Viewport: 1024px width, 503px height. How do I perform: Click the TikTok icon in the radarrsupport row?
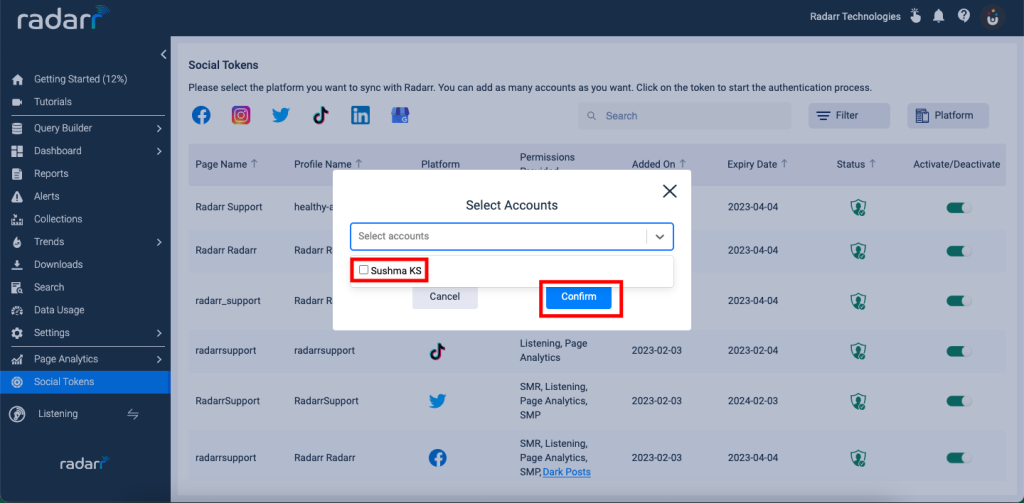(x=437, y=352)
